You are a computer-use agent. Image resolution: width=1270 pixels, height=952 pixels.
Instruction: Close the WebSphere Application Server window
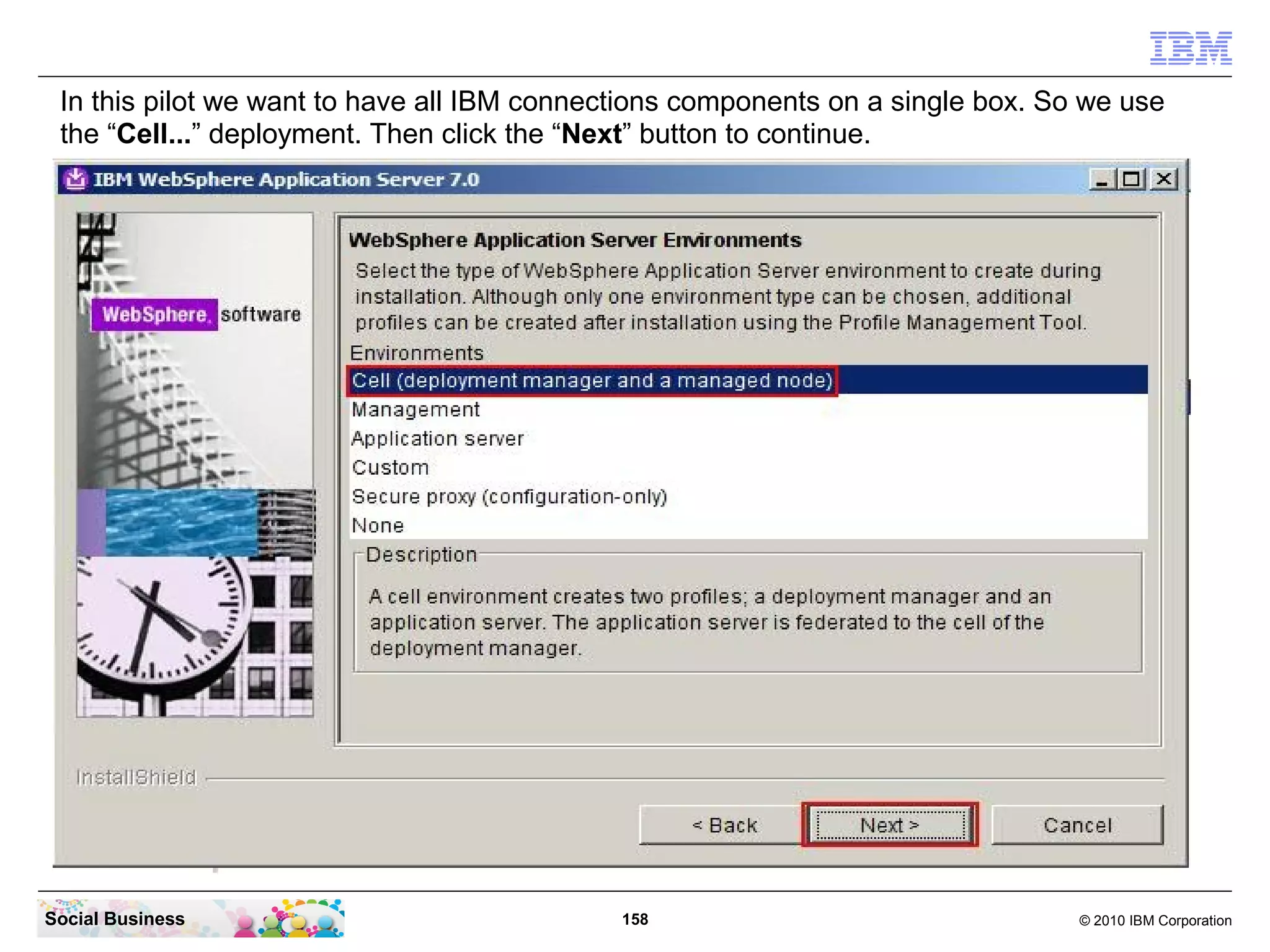tap(1164, 180)
